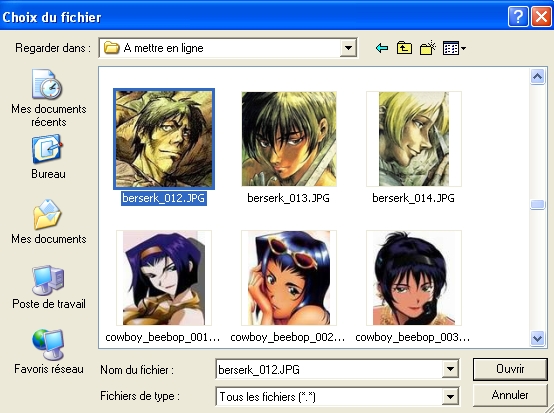Expand the Regarder dans dropdown

point(348,48)
